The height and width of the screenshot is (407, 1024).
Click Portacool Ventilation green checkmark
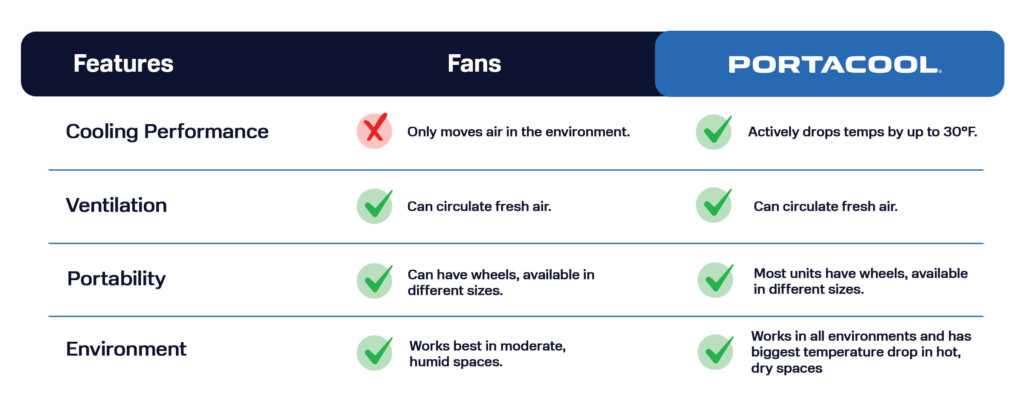(714, 206)
